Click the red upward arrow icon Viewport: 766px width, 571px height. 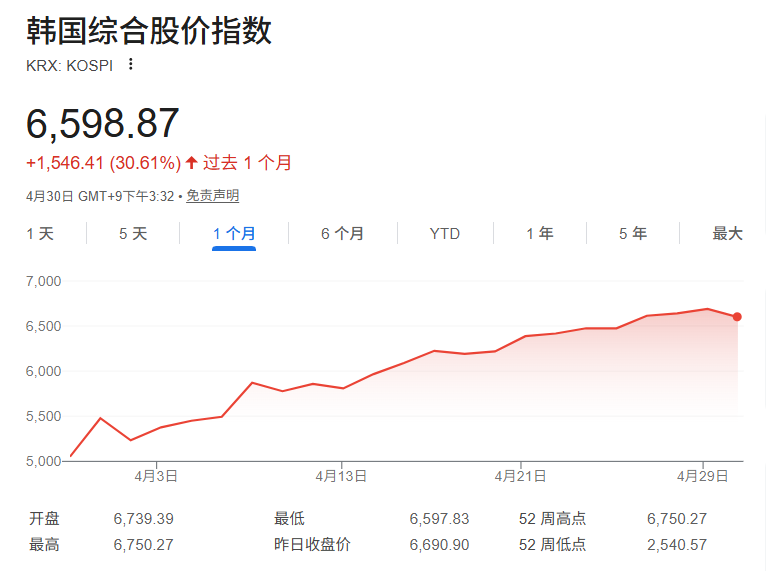click(191, 163)
